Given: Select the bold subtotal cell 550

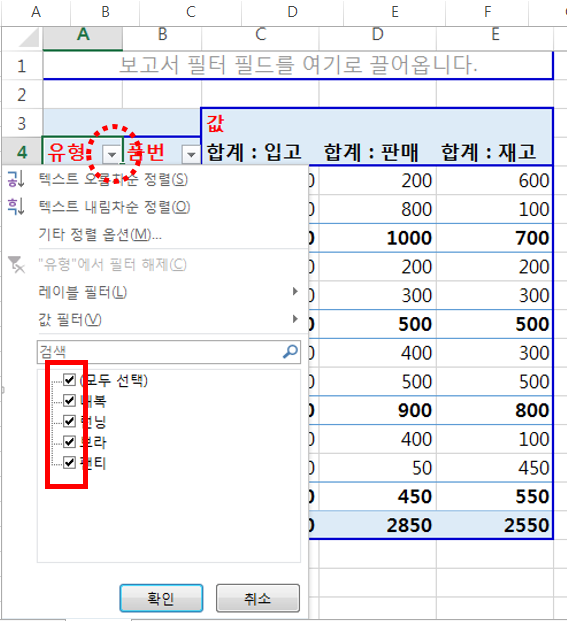Looking at the screenshot, I should 495,497.
